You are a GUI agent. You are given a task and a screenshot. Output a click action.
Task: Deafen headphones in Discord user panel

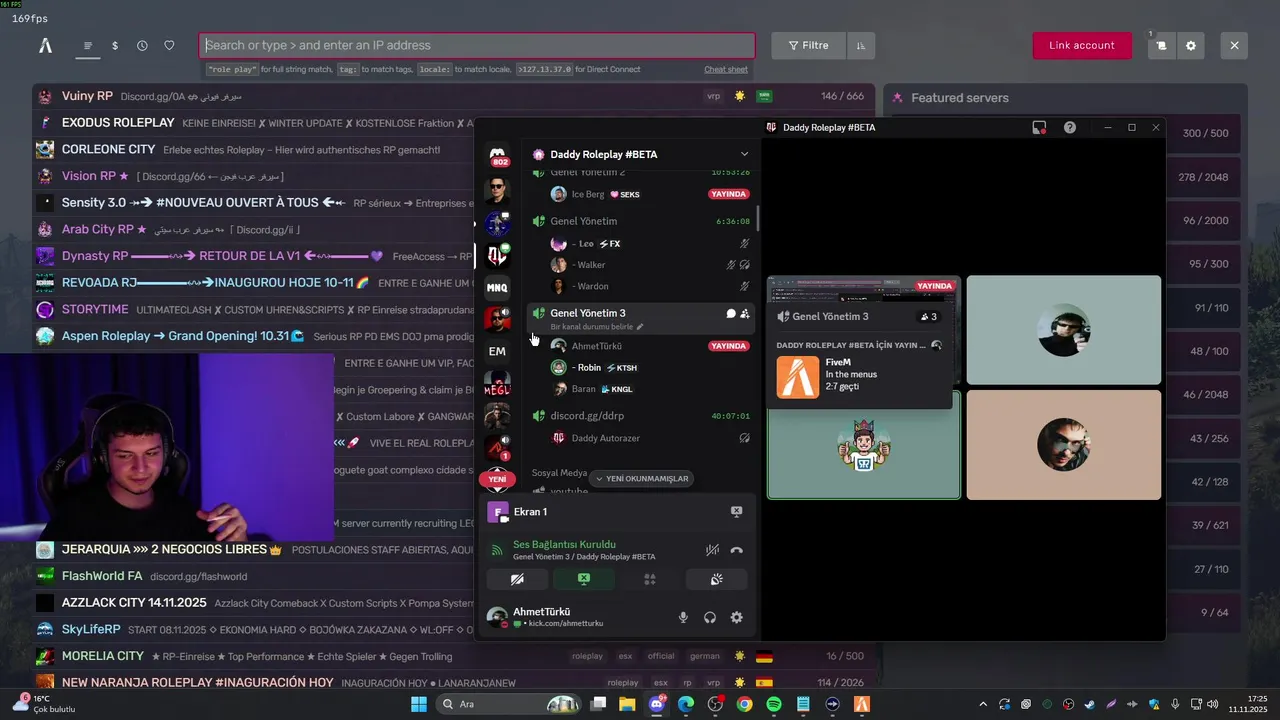710,617
